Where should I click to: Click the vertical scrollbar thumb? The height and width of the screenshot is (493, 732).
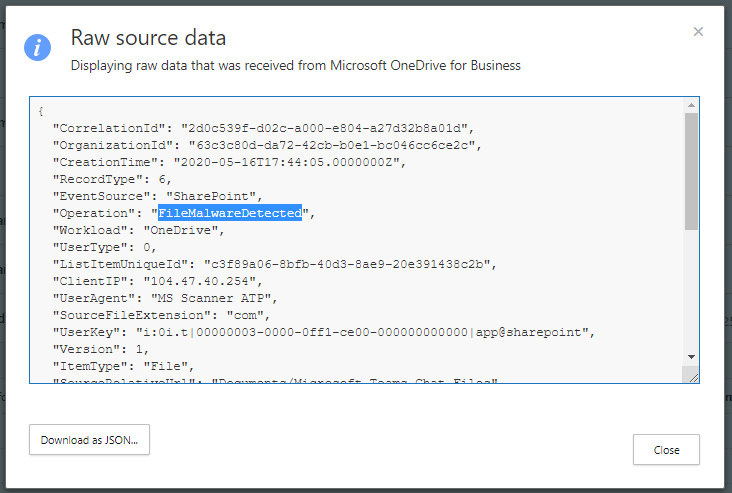[x=691, y=170]
